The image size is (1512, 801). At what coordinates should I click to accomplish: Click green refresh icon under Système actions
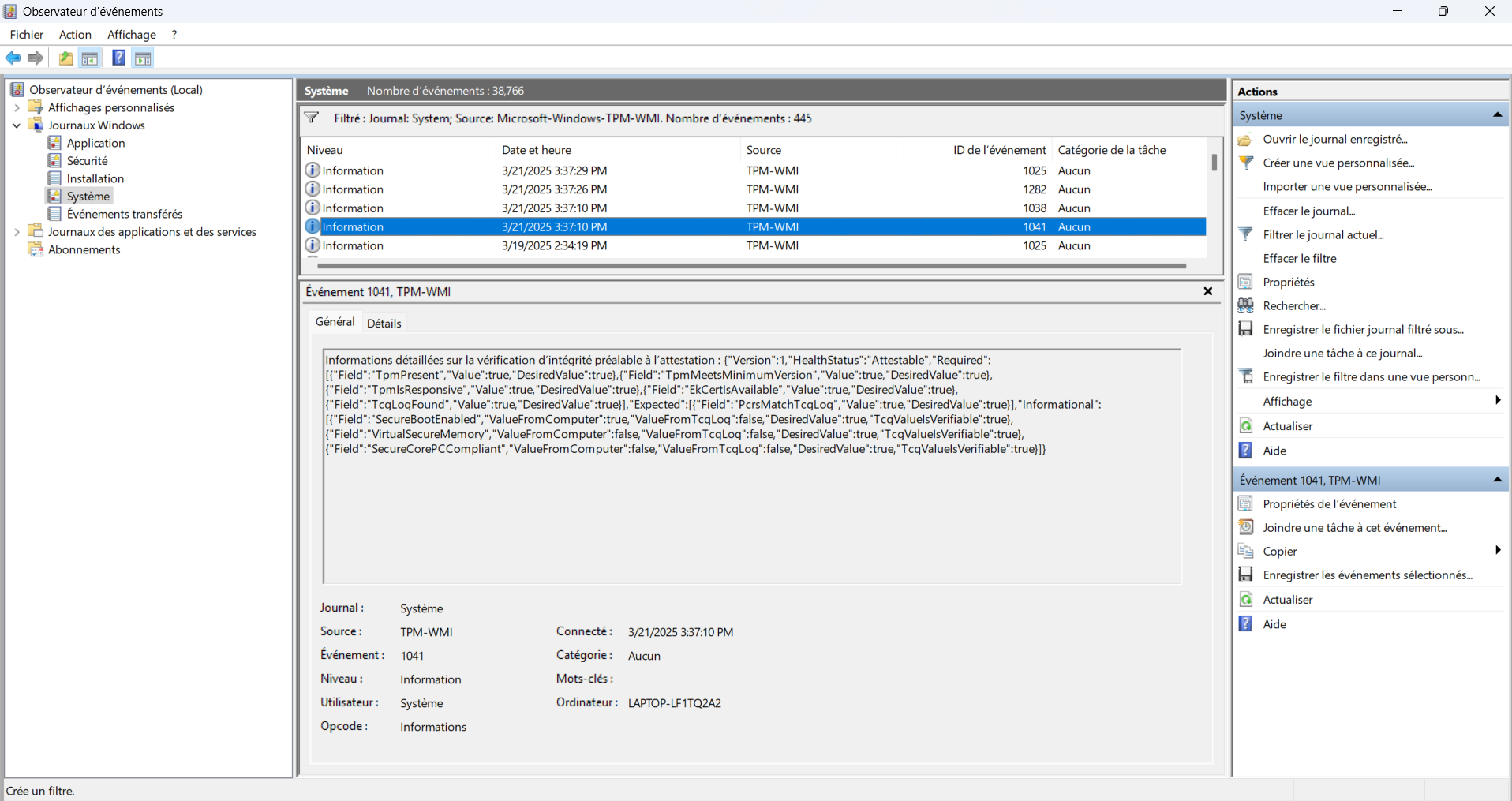click(1246, 426)
